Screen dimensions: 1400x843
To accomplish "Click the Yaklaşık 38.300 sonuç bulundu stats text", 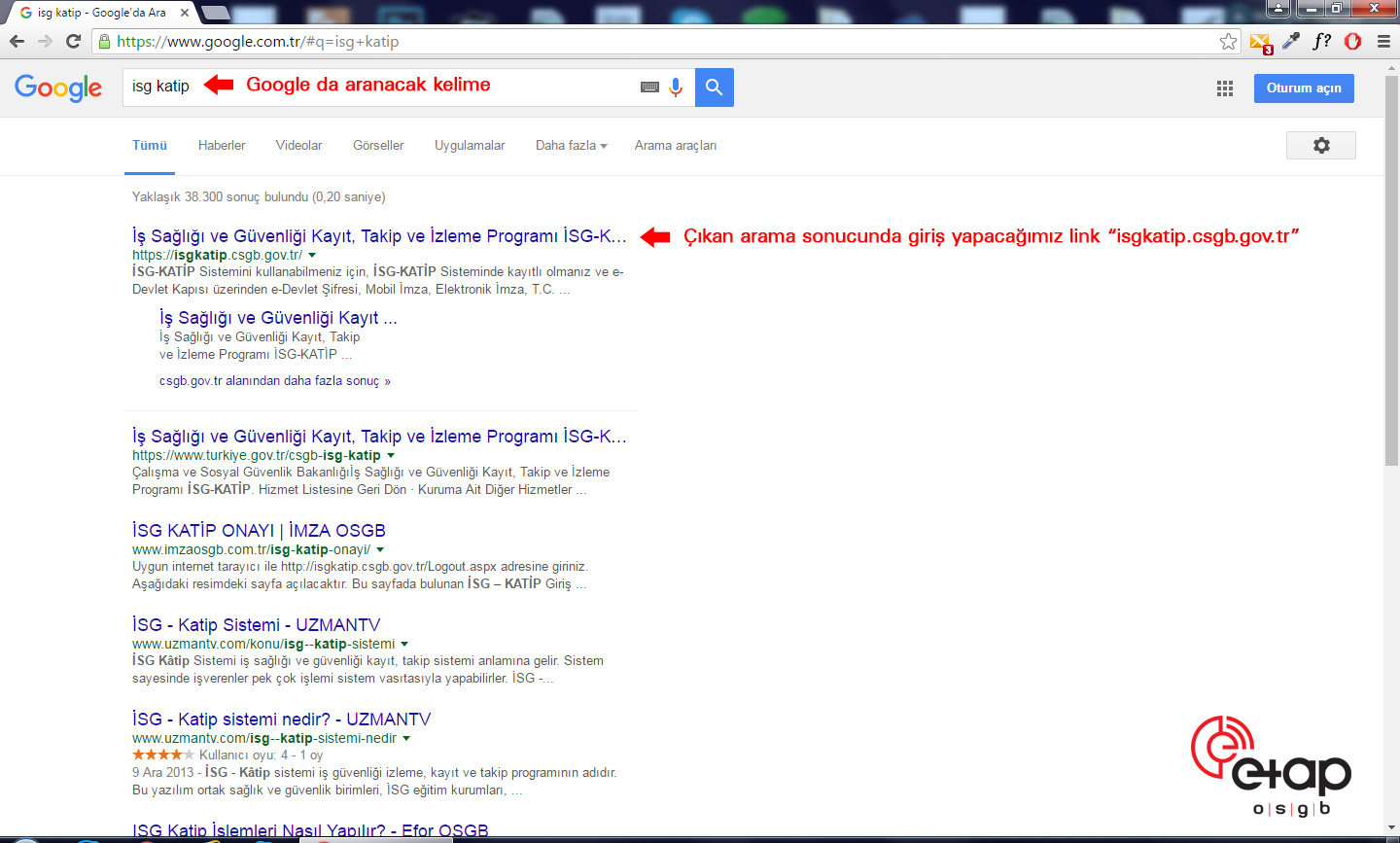I will click(x=259, y=196).
